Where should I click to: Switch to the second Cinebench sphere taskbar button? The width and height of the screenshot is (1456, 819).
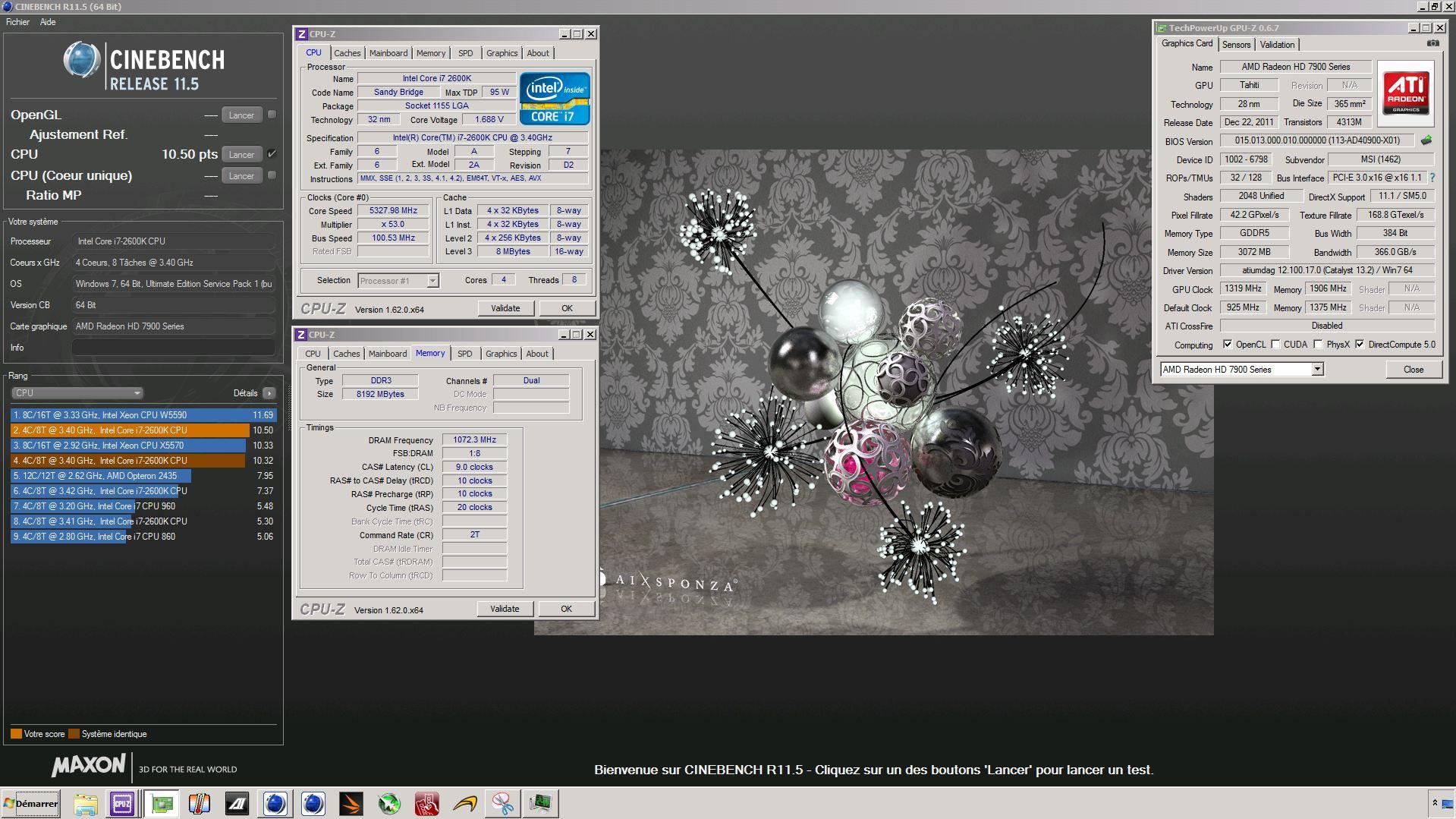[x=313, y=804]
